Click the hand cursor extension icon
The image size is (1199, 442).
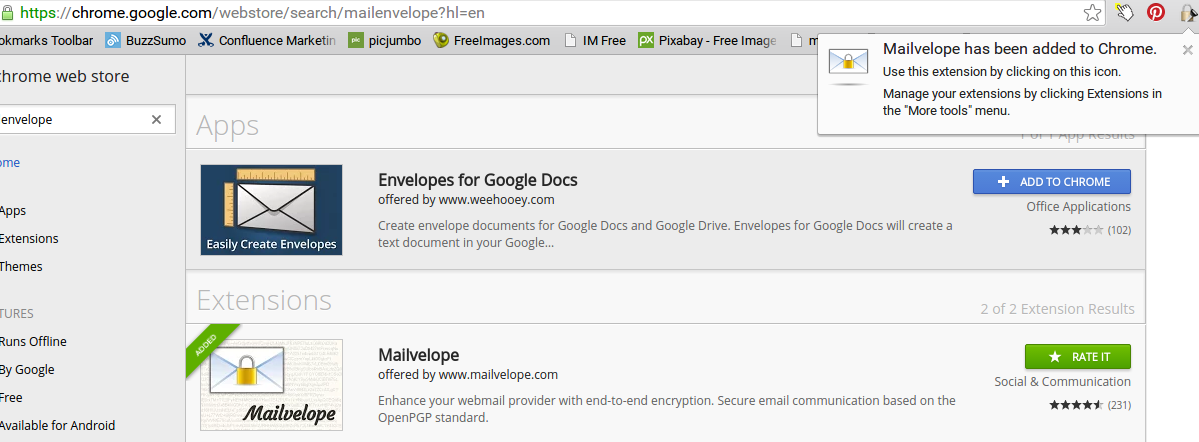pyautogui.click(x=1123, y=12)
